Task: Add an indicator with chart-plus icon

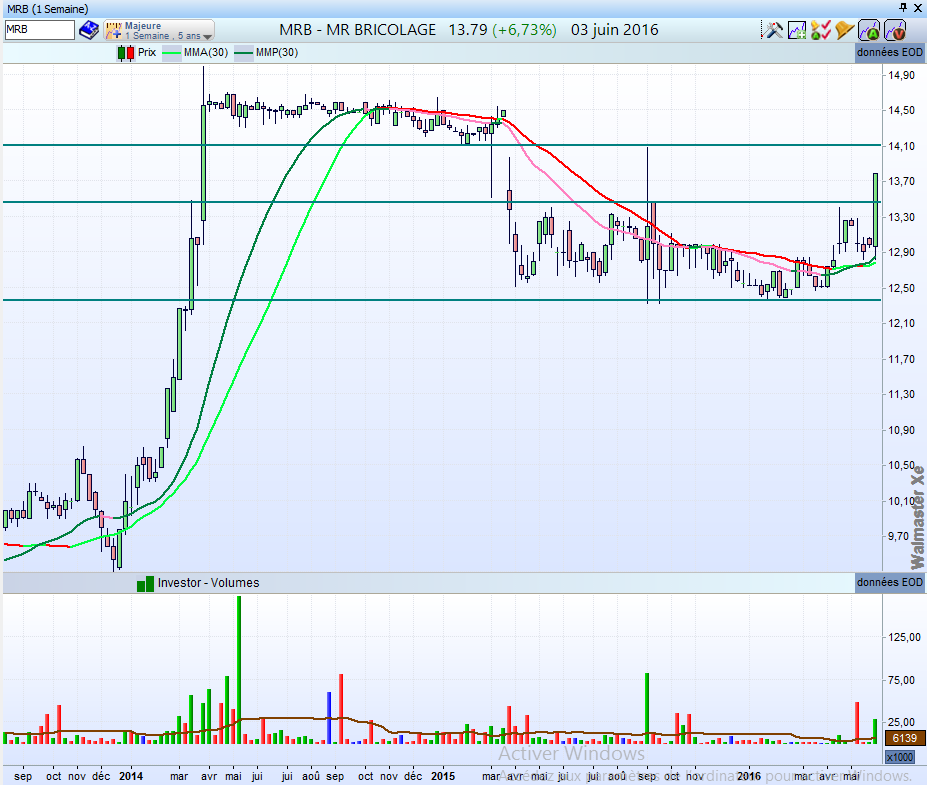Action: [x=796, y=30]
